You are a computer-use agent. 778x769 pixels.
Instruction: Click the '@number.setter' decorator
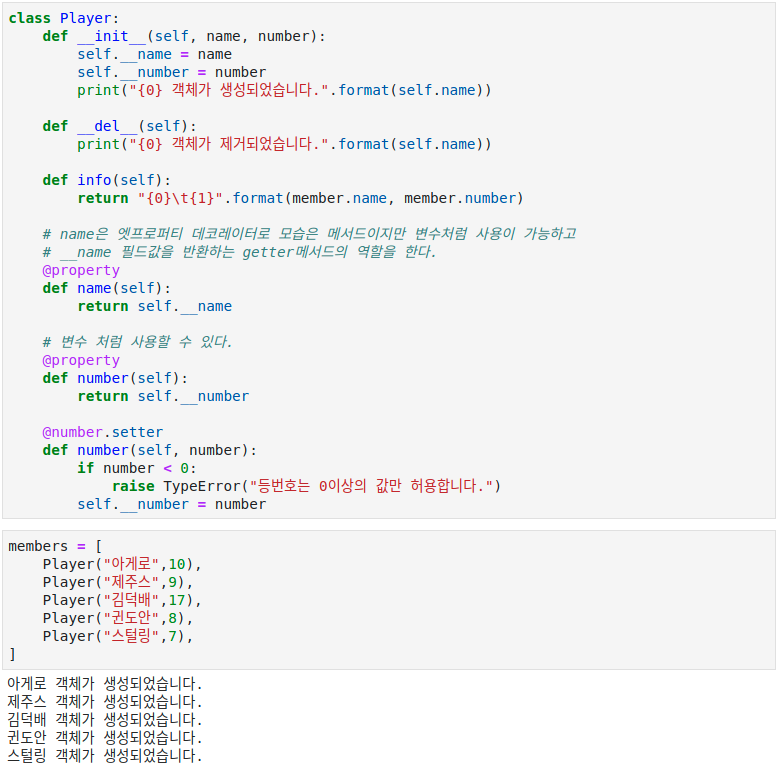103,432
